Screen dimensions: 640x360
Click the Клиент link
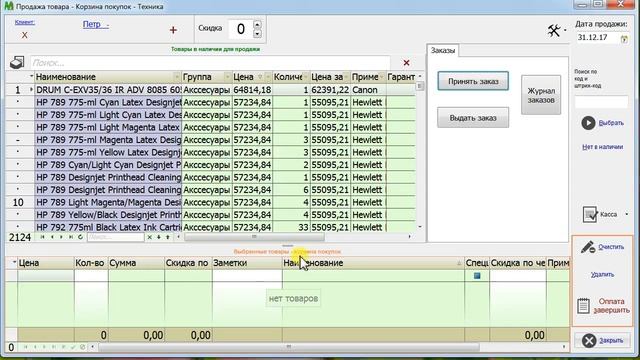click(24, 22)
